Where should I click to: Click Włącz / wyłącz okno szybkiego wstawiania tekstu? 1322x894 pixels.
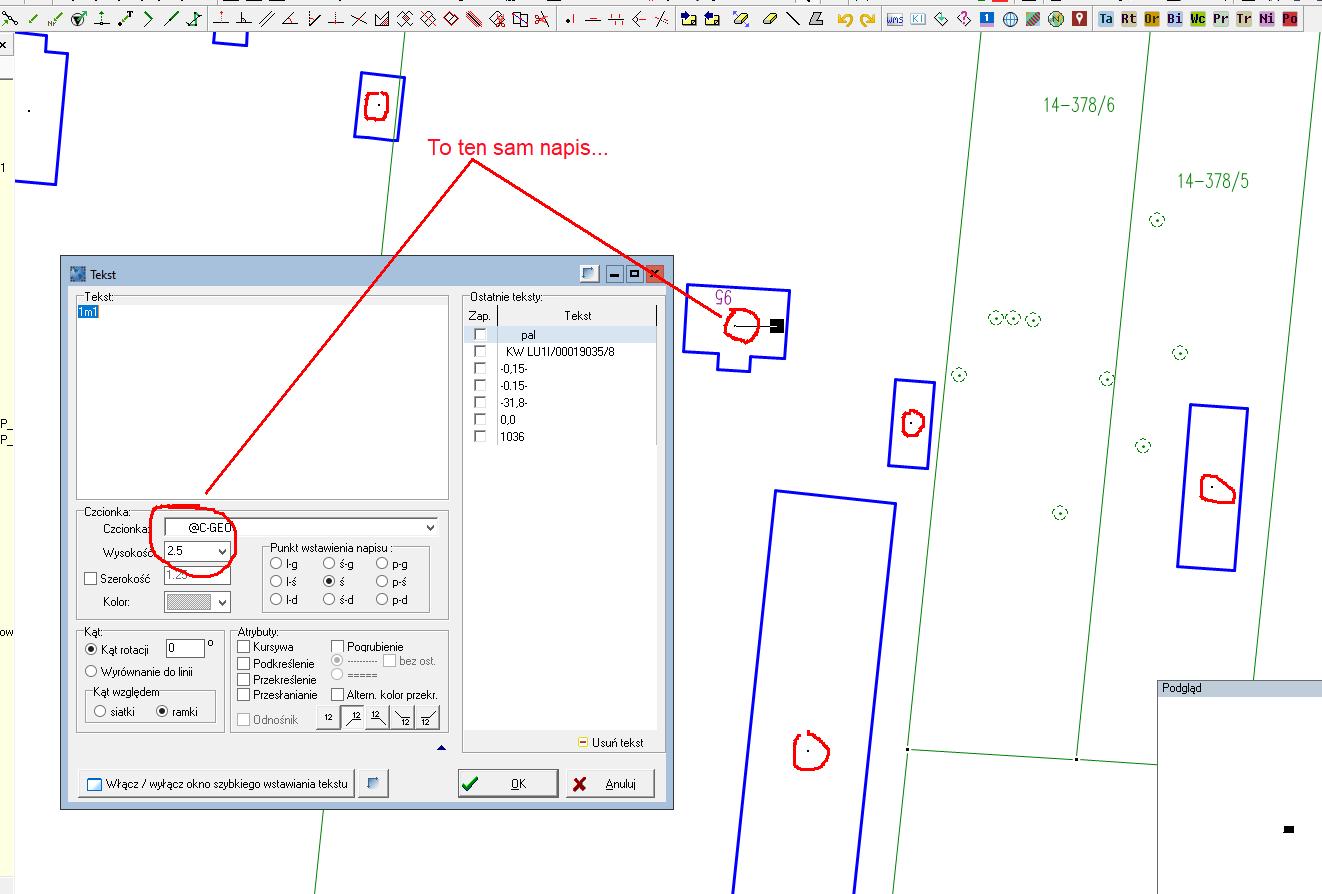click(217, 783)
